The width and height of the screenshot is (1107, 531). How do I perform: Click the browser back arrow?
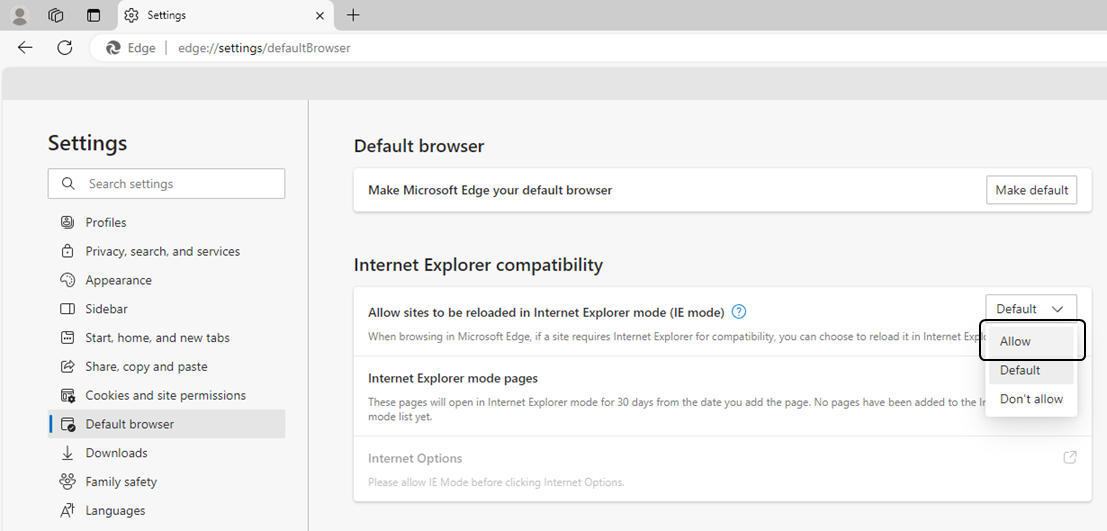point(25,47)
